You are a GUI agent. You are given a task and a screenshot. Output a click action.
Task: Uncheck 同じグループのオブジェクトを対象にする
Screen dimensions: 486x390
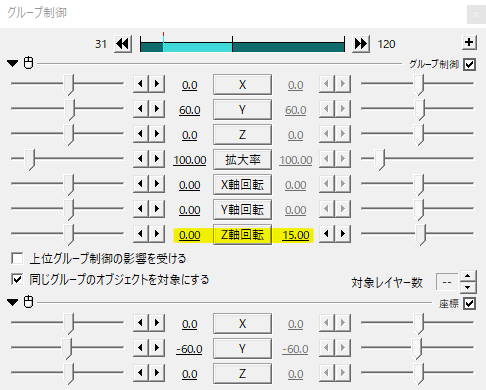click(17, 279)
